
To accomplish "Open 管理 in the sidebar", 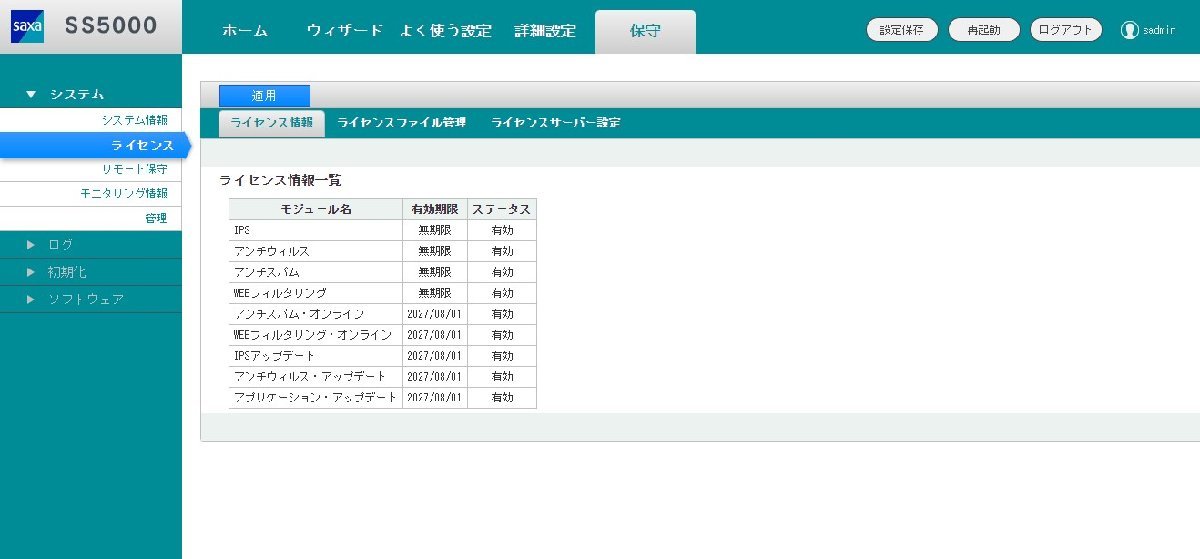I will [91, 218].
